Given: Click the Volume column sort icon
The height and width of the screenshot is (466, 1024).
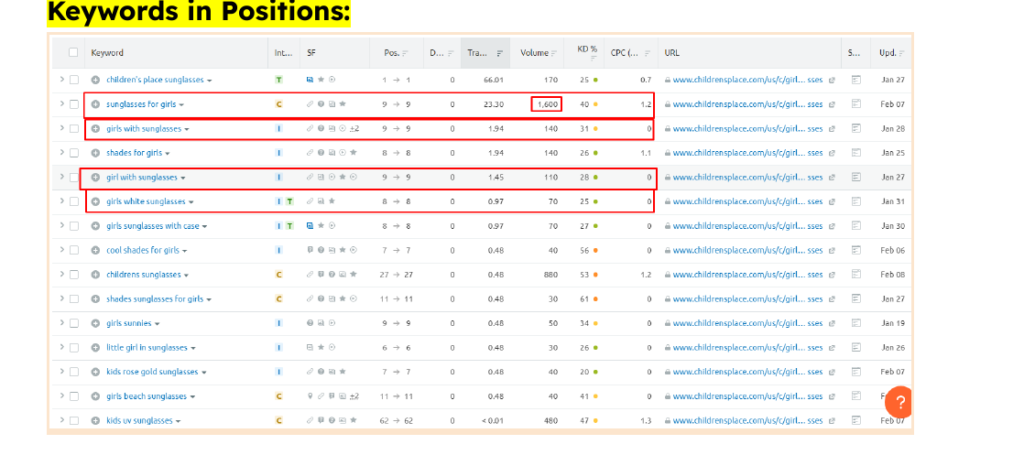Looking at the screenshot, I should (554, 54).
